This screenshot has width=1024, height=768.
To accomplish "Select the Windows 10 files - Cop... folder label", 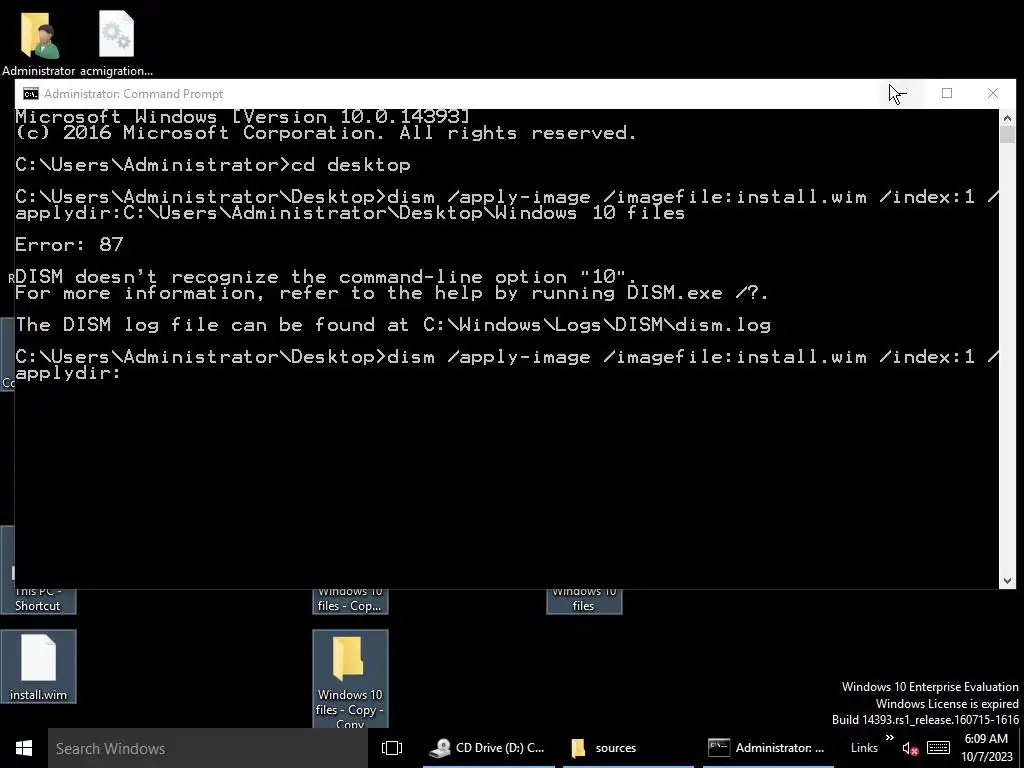I will click(350, 599).
